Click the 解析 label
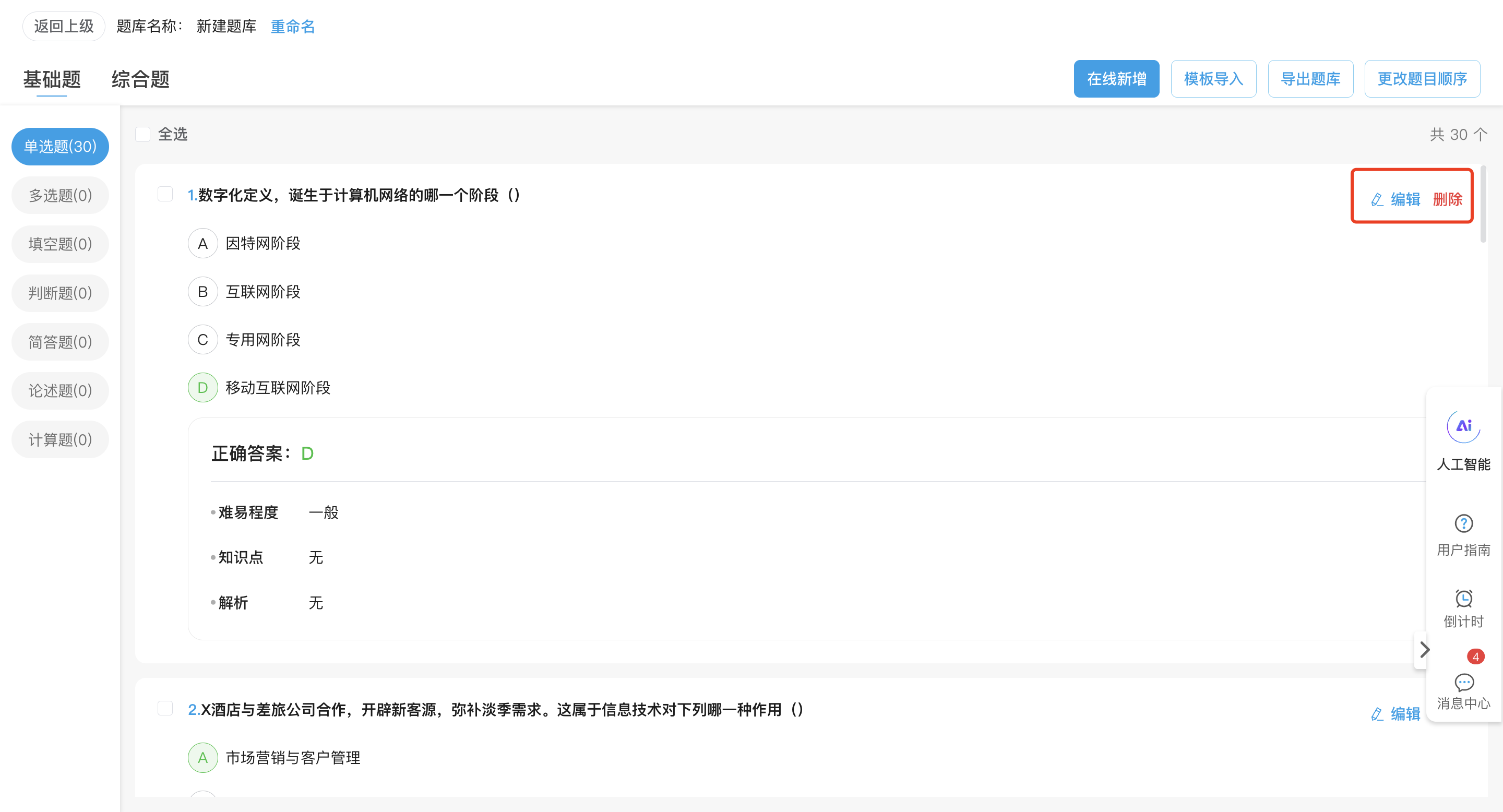 (x=233, y=603)
